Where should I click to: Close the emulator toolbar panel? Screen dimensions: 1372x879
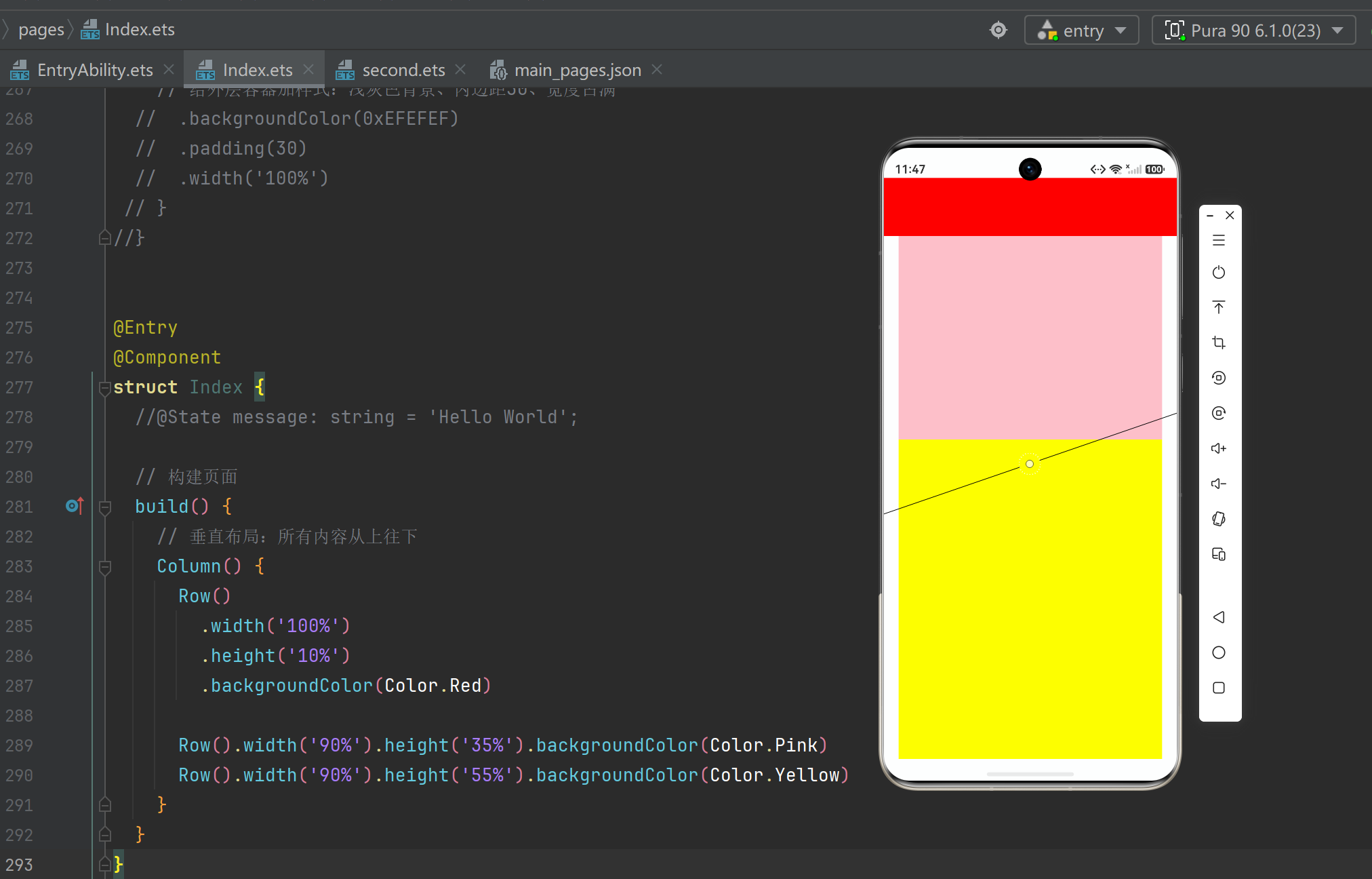point(1230,215)
